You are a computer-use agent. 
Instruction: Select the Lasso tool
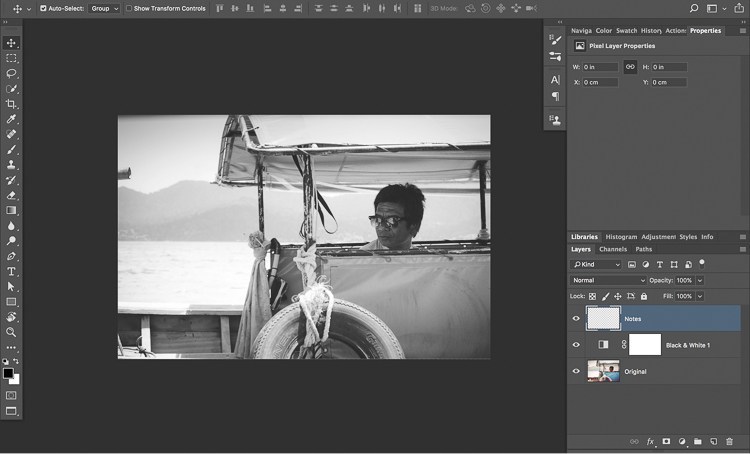point(11,73)
